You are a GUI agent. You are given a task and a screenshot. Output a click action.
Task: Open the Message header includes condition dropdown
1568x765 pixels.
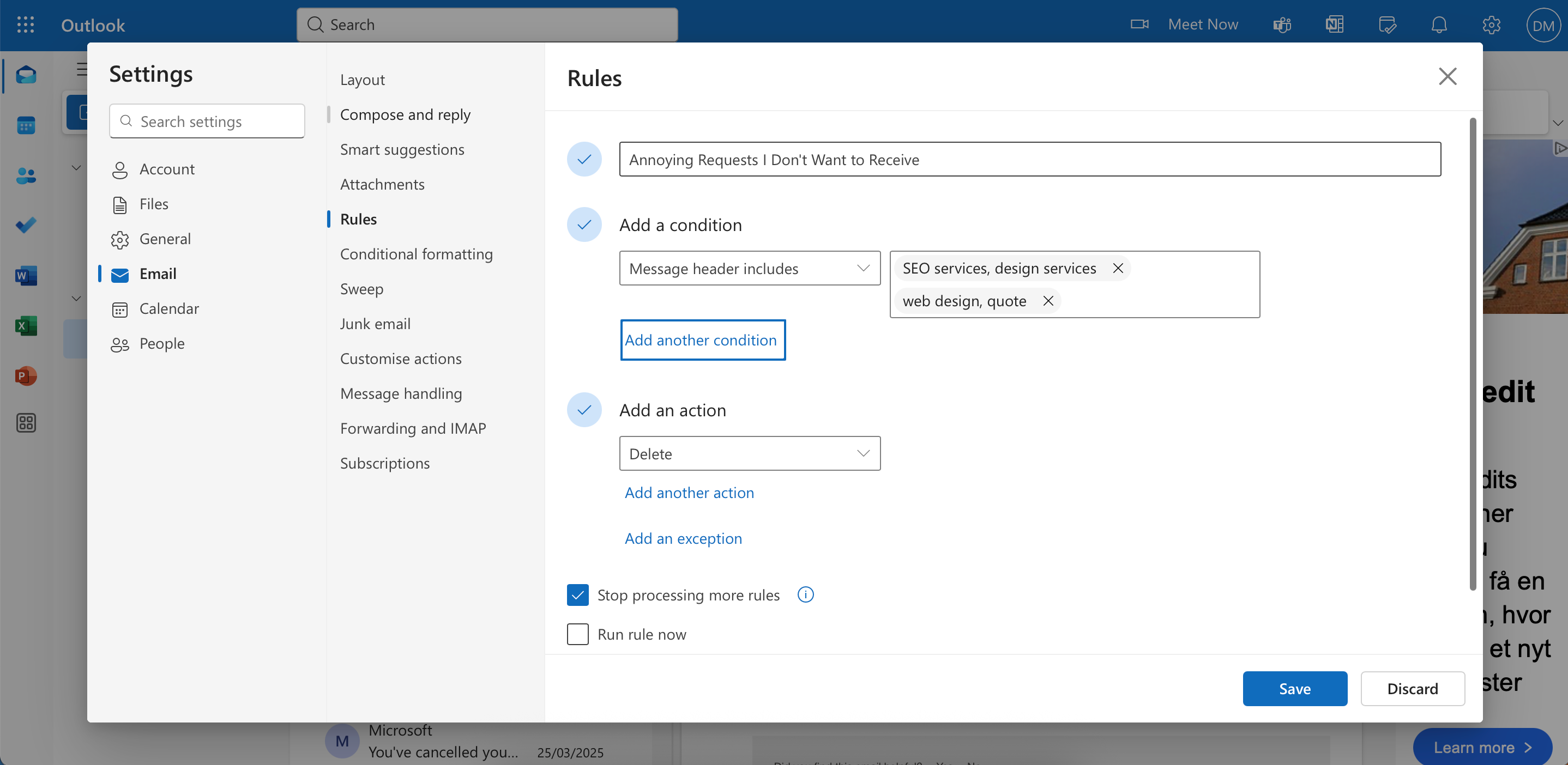[749, 268]
